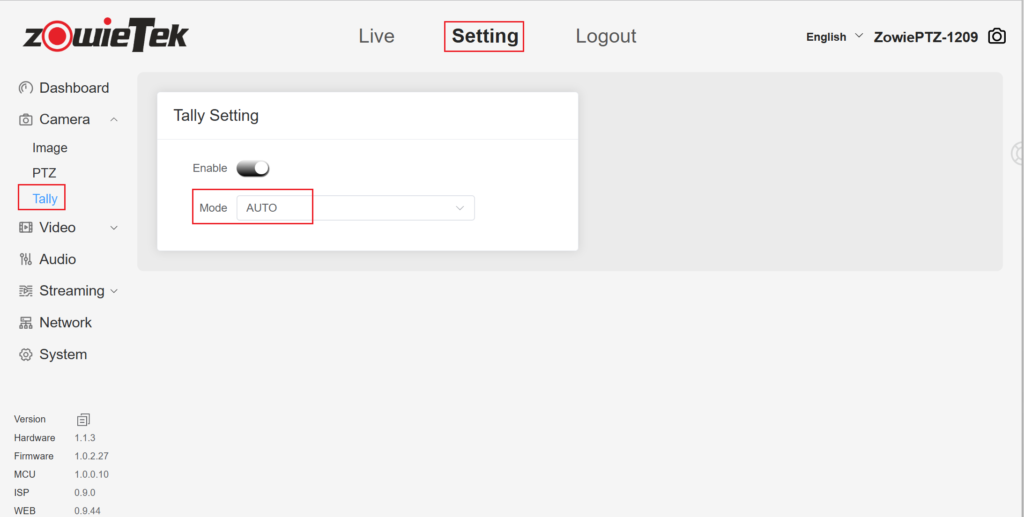
Task: Click the Logout link
Action: pos(605,36)
